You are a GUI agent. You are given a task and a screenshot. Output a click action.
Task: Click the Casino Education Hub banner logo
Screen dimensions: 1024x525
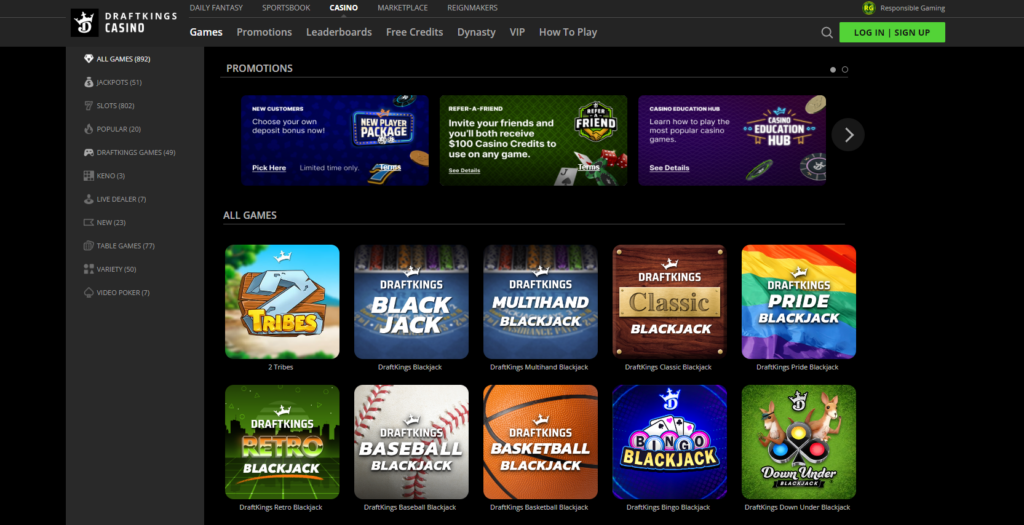pyautogui.click(x=779, y=129)
